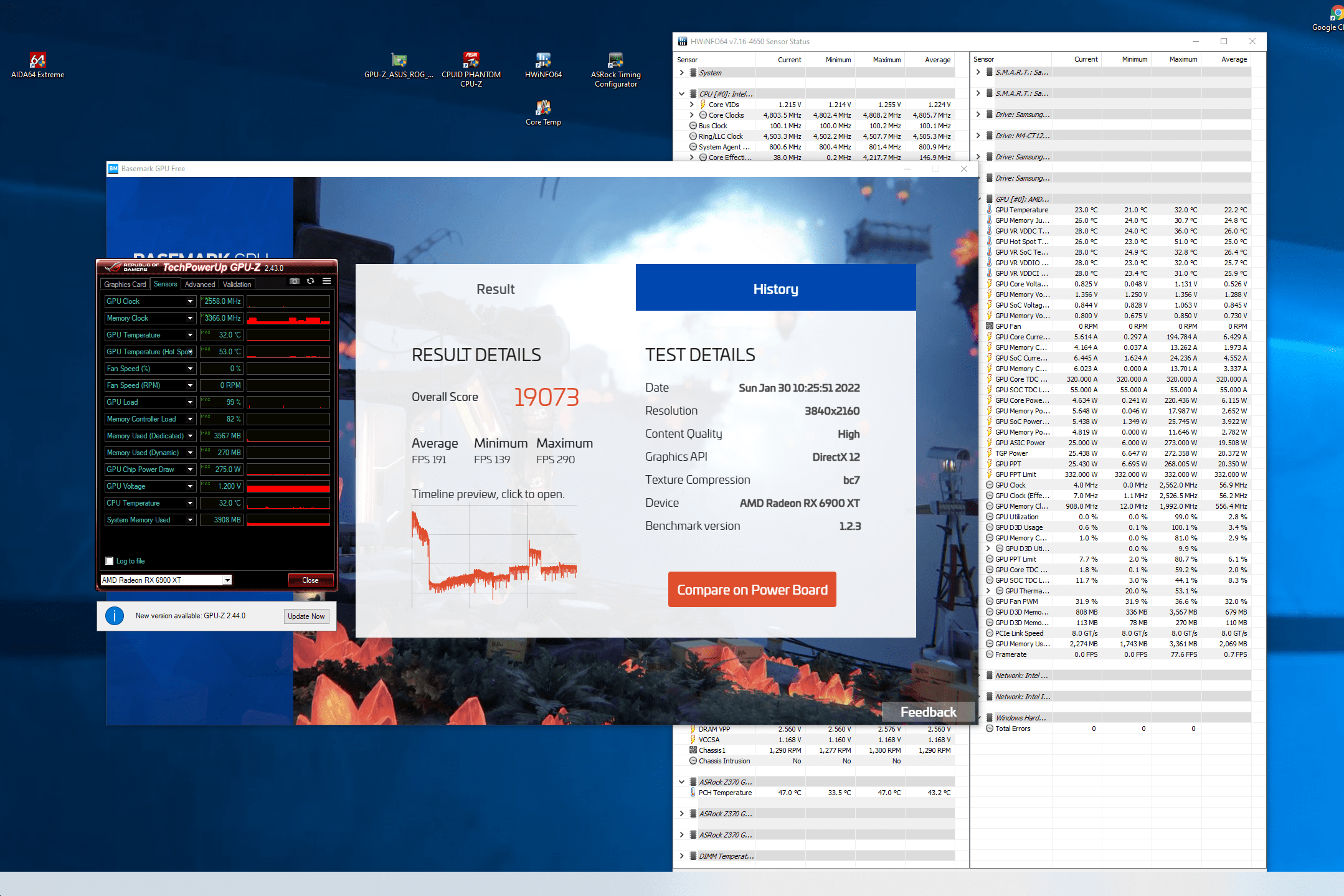Click the HWiNFO64 title bar icon
Screen dimensions: 1344x896
point(683,42)
